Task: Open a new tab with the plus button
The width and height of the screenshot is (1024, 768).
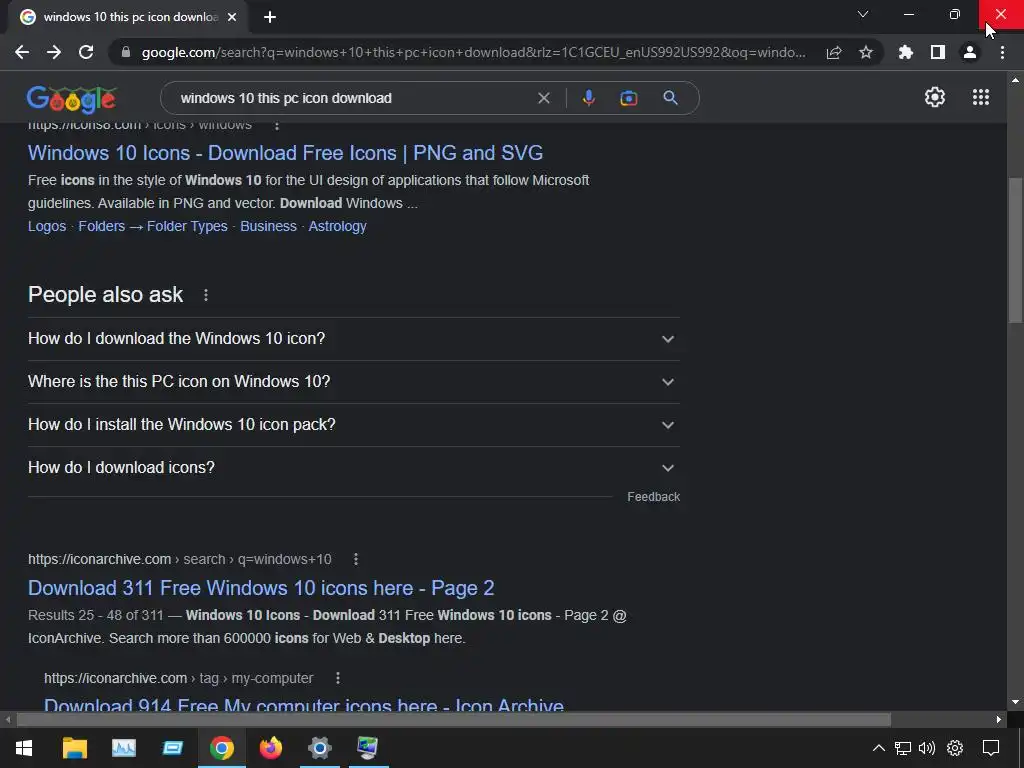Action: 270,17
